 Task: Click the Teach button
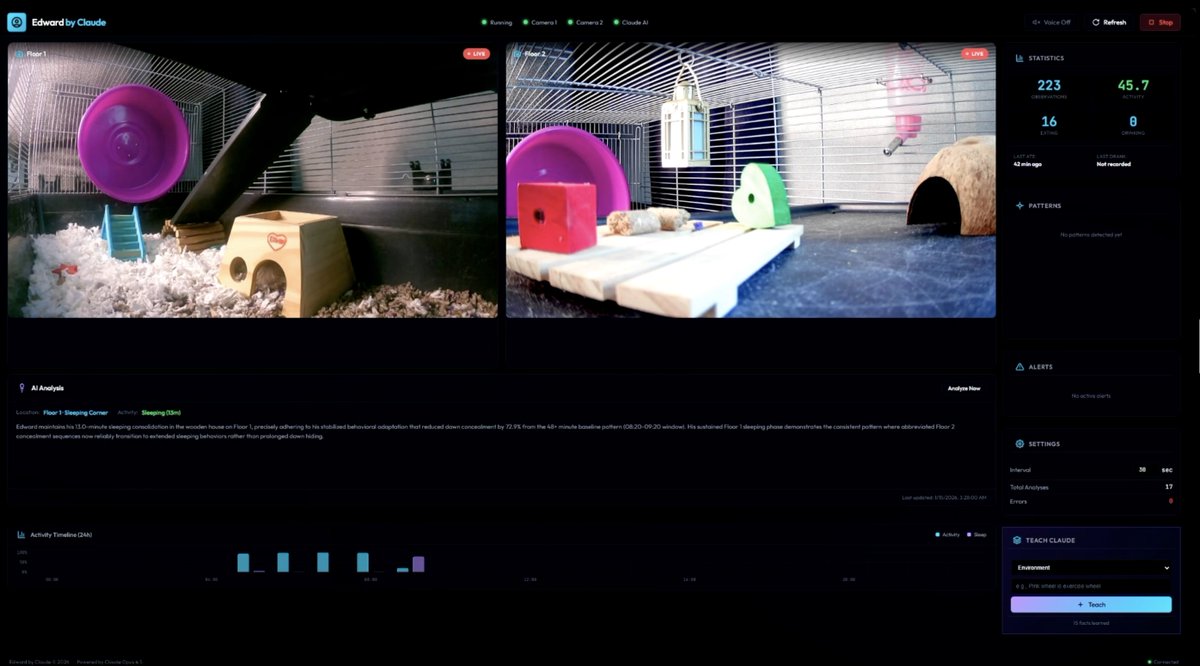pos(1091,604)
